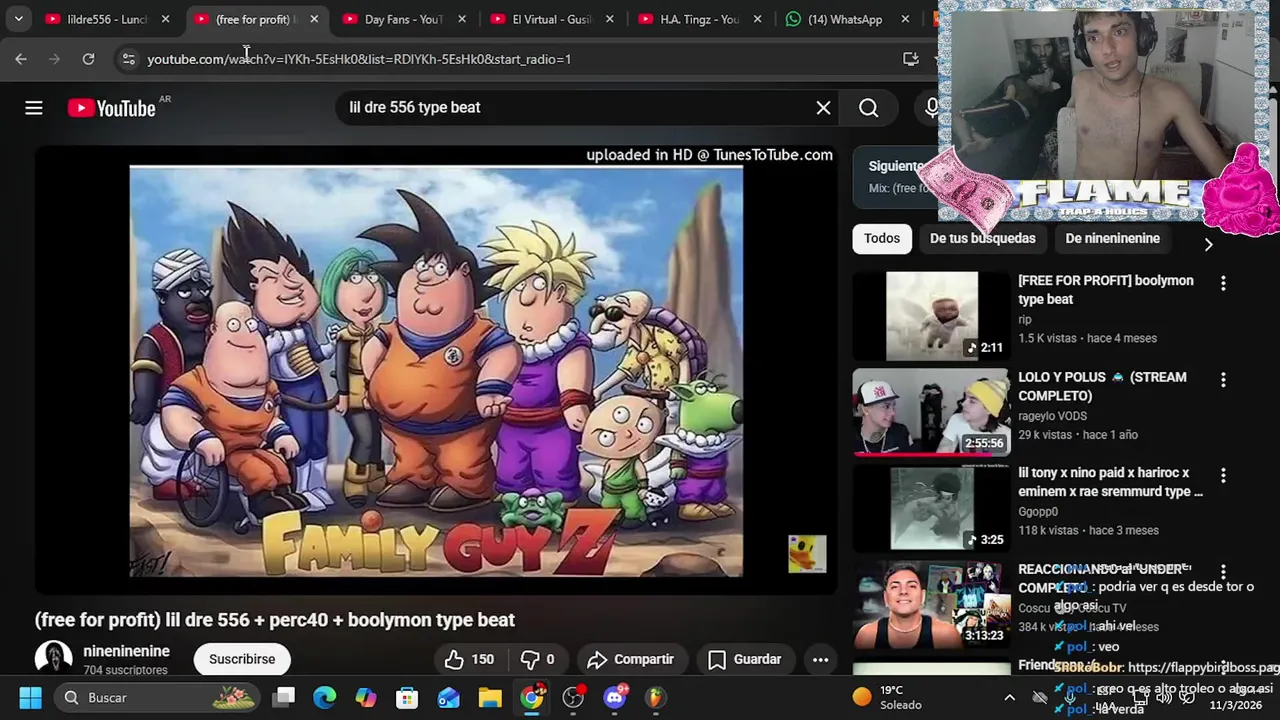Open Microsoft Store from the taskbar
The image size is (1280, 720).
(407, 697)
